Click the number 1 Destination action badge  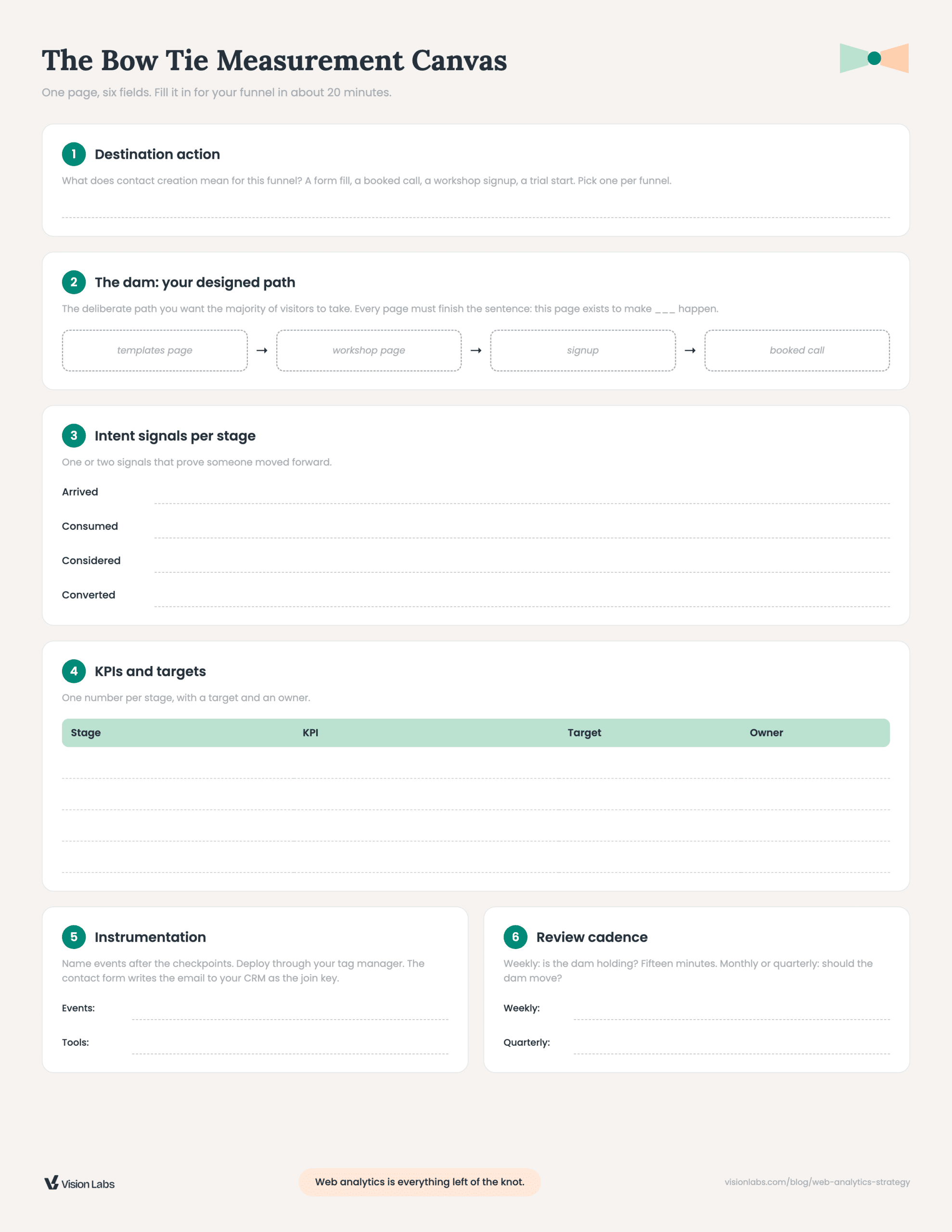pos(74,154)
